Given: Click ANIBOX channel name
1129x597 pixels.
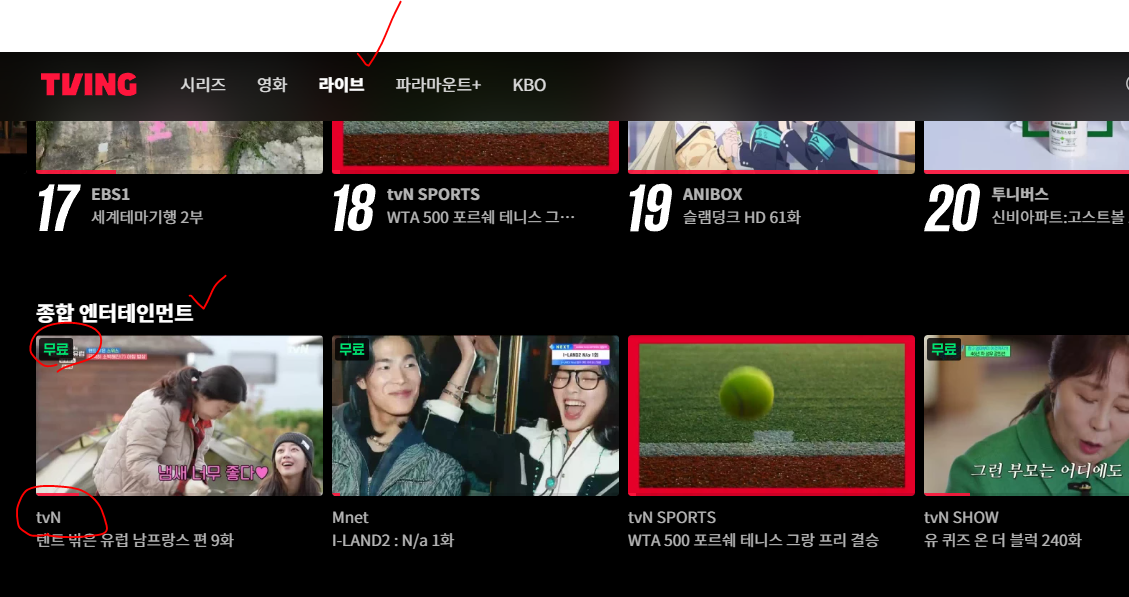Looking at the screenshot, I should (x=712, y=194).
